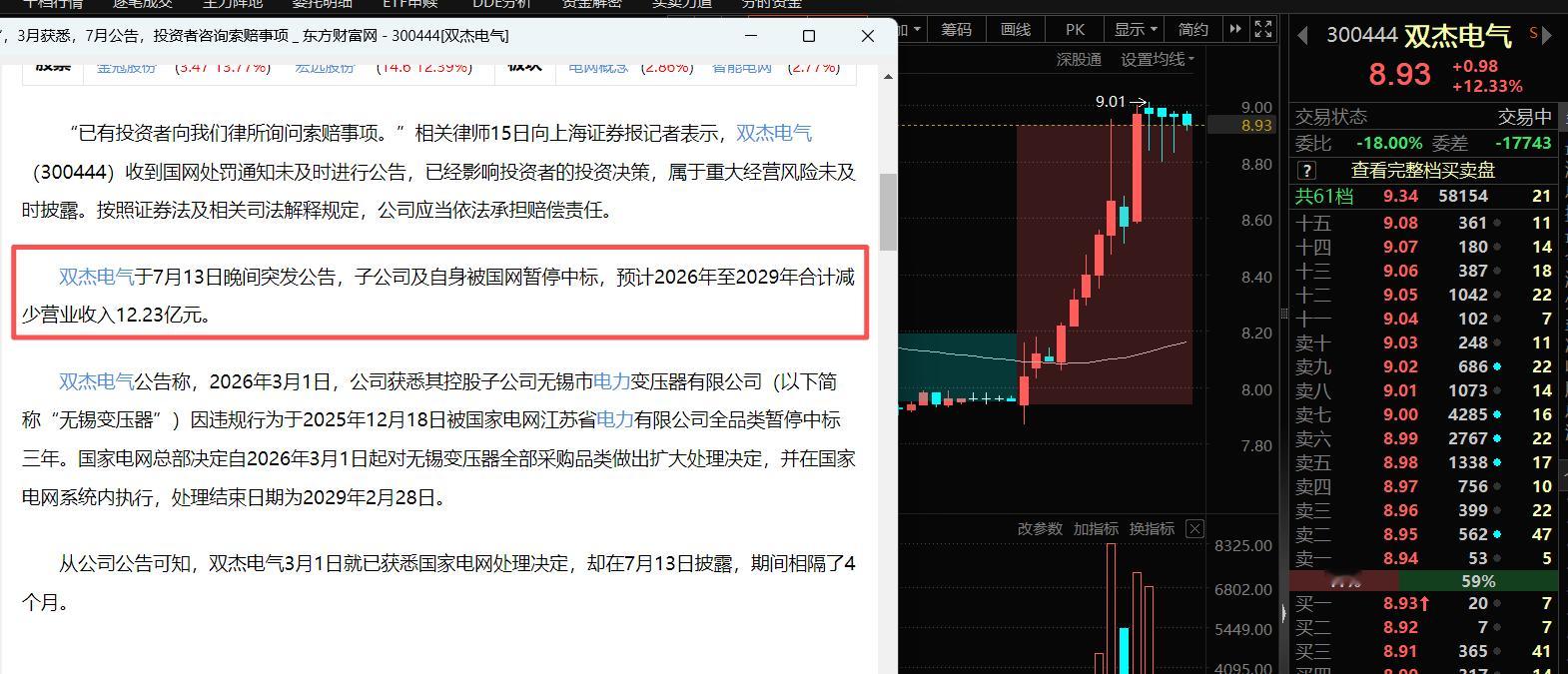Select the 卖十 9.03 order row
The image size is (1568, 674).
(x=1423, y=342)
